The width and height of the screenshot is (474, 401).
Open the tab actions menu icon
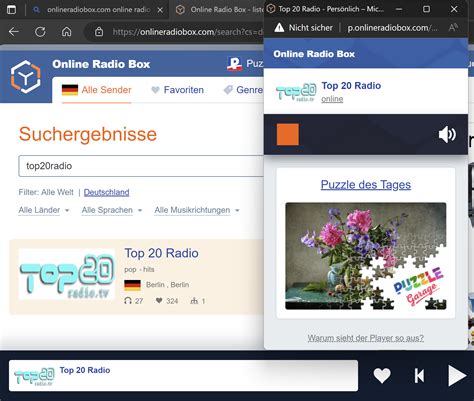pos(11,10)
